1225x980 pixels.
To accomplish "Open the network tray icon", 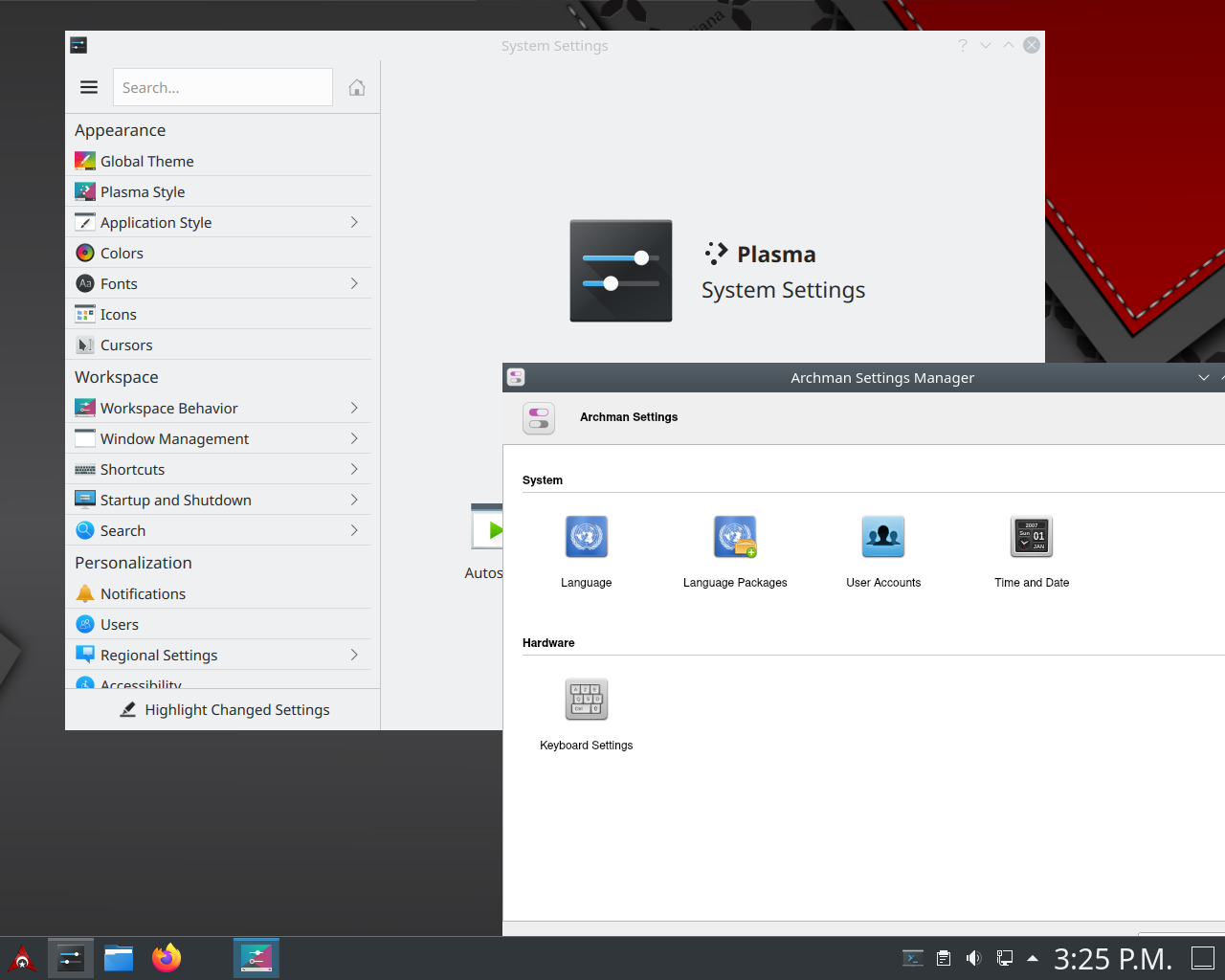I will [x=1005, y=958].
